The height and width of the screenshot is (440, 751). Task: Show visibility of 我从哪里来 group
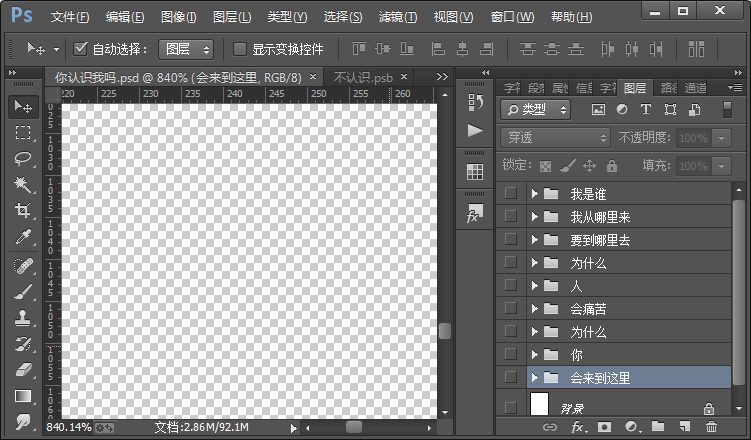point(511,216)
